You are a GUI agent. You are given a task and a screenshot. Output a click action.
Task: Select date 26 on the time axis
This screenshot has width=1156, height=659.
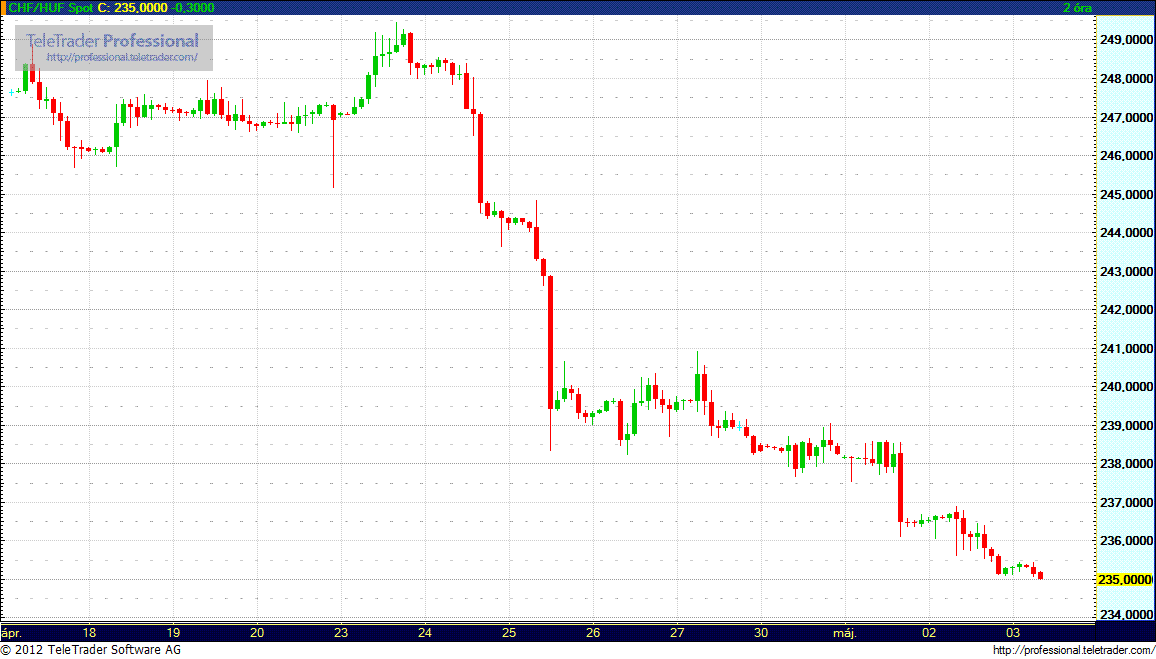coord(593,632)
